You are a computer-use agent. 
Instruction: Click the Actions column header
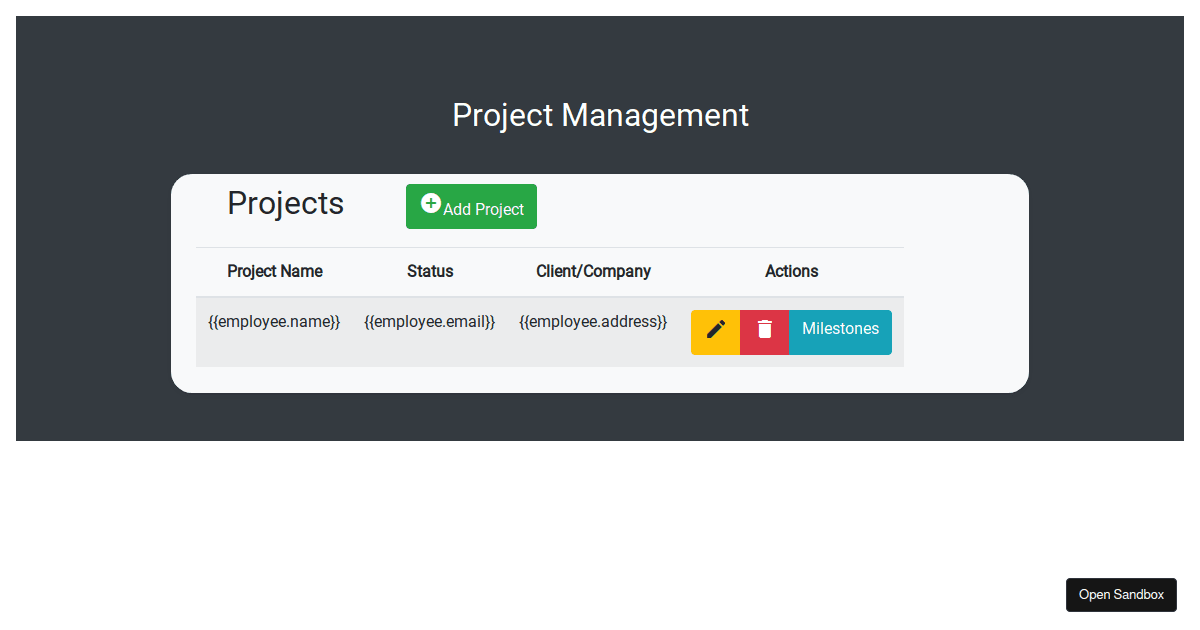point(791,271)
